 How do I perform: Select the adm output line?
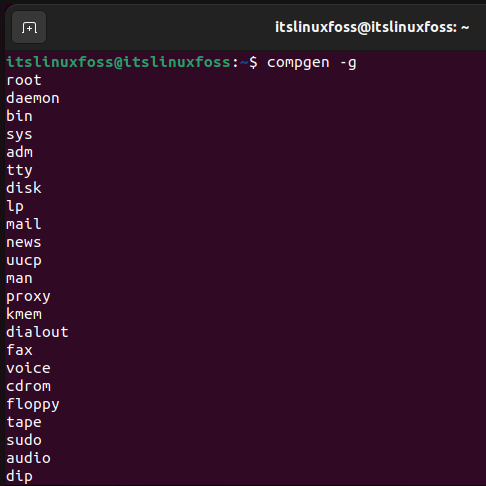pos(19,152)
